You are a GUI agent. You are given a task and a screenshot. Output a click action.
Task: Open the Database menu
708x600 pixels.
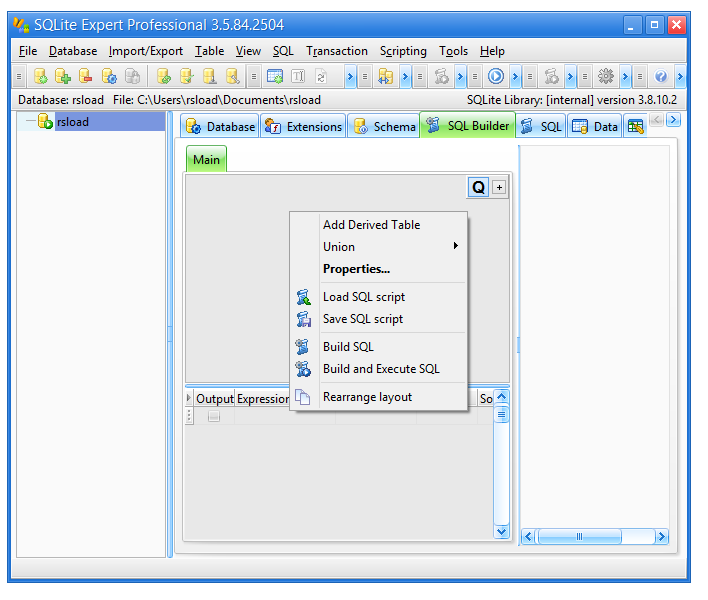click(73, 51)
